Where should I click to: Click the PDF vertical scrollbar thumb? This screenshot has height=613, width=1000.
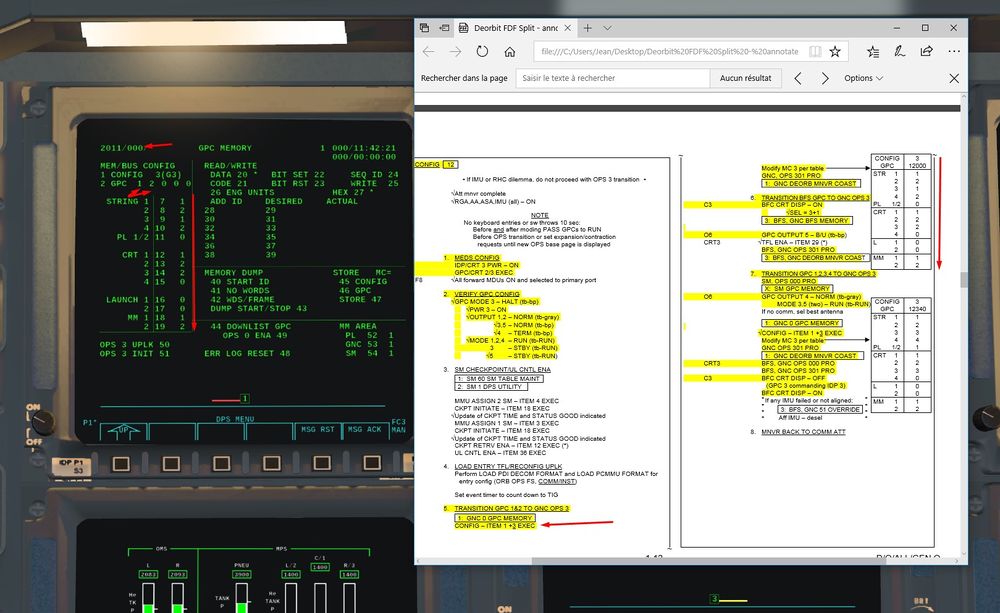(963, 279)
